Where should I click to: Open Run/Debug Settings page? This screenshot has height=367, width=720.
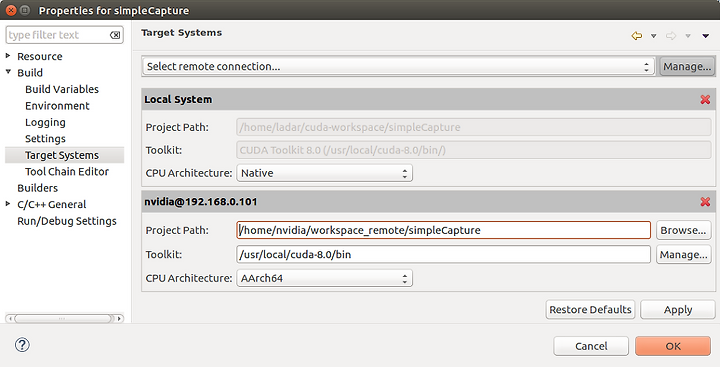pos(67,221)
